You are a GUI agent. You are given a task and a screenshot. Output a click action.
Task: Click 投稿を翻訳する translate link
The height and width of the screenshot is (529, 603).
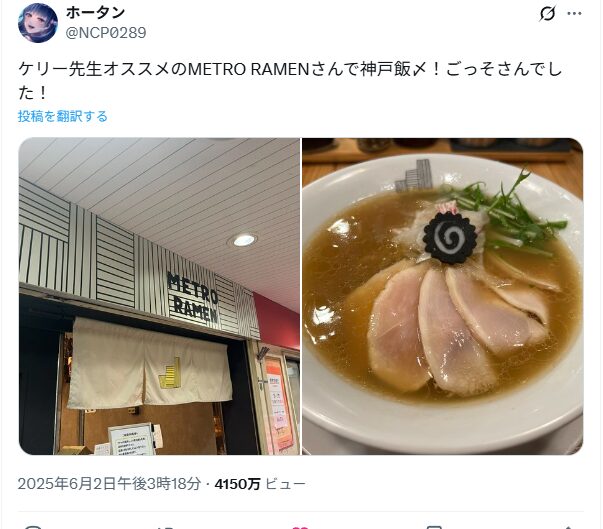pyautogui.click(x=63, y=116)
